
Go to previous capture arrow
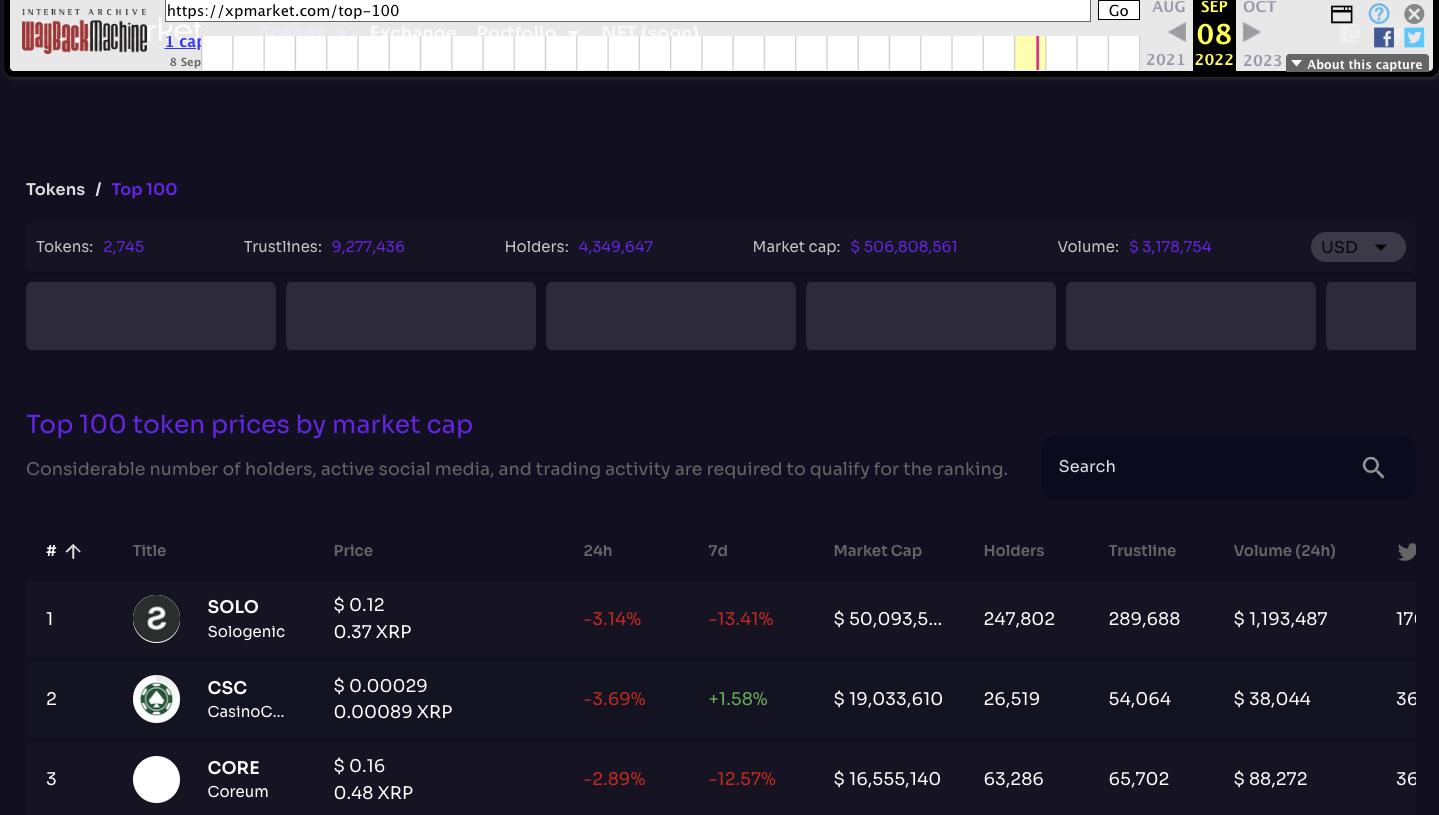coord(1177,32)
